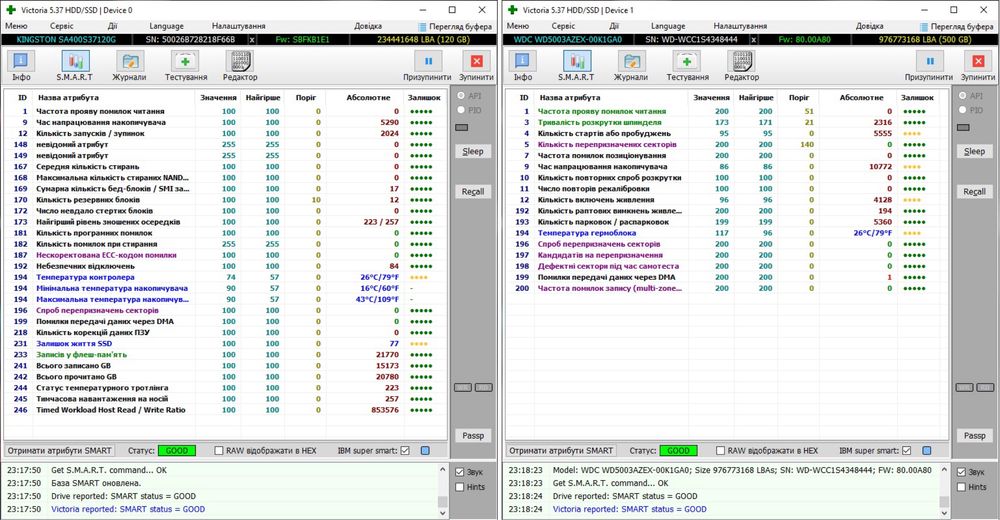1000x520 pixels.
Task: Click Отримати атрибути SMART in Device 0
Action: pos(59,450)
